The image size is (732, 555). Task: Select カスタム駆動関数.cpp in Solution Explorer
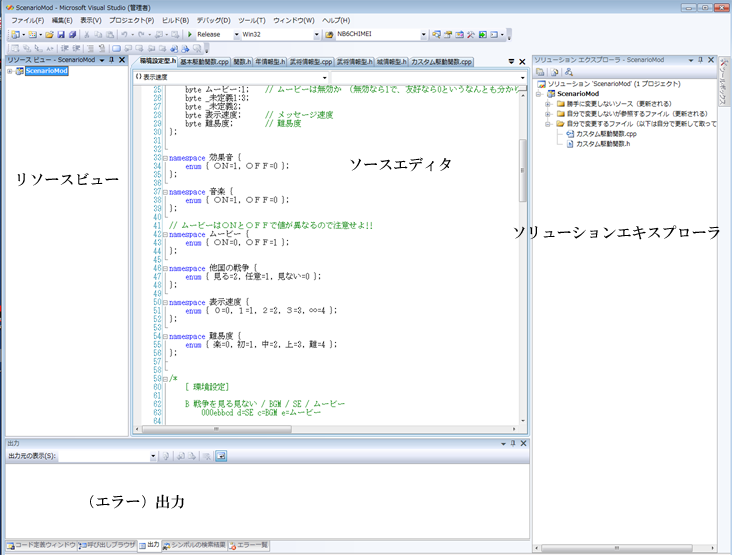[x=608, y=133]
